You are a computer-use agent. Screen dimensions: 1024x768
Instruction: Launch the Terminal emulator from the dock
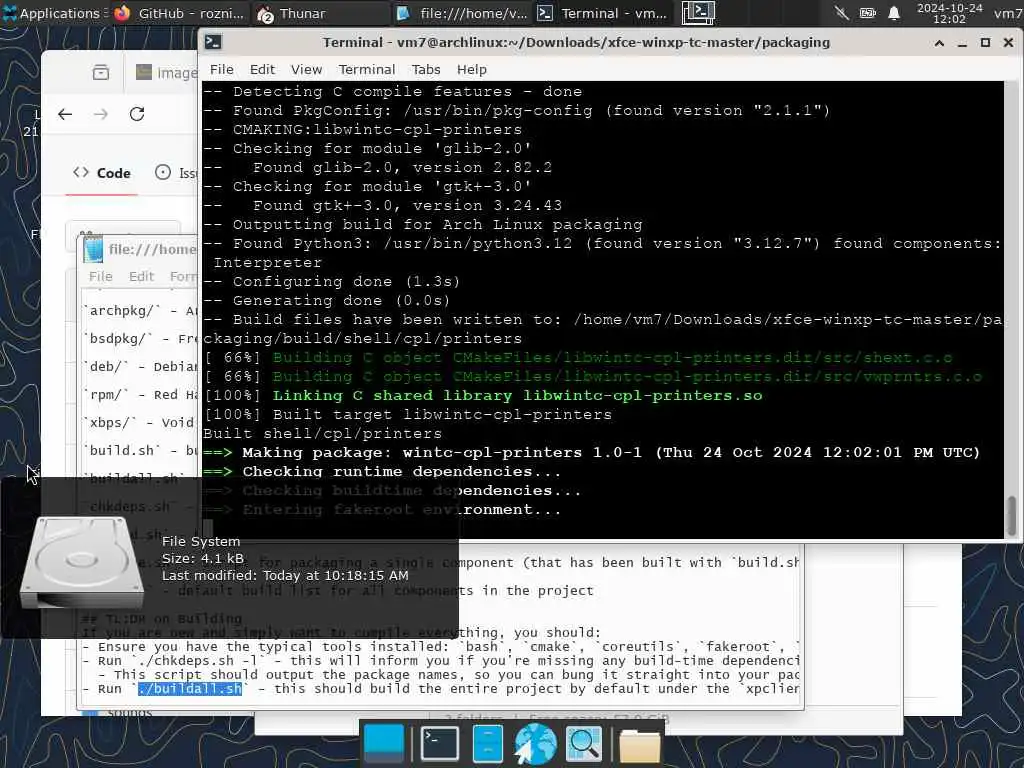click(439, 744)
